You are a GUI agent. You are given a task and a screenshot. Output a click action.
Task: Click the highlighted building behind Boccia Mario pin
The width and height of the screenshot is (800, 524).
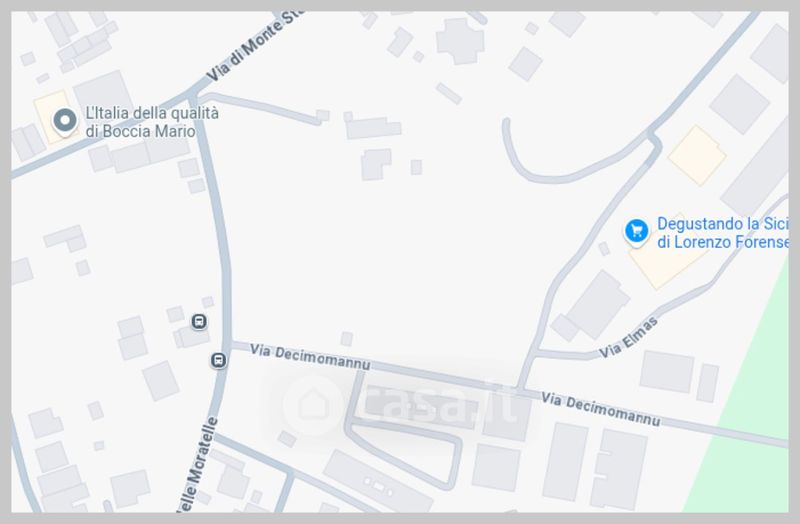[54, 117]
